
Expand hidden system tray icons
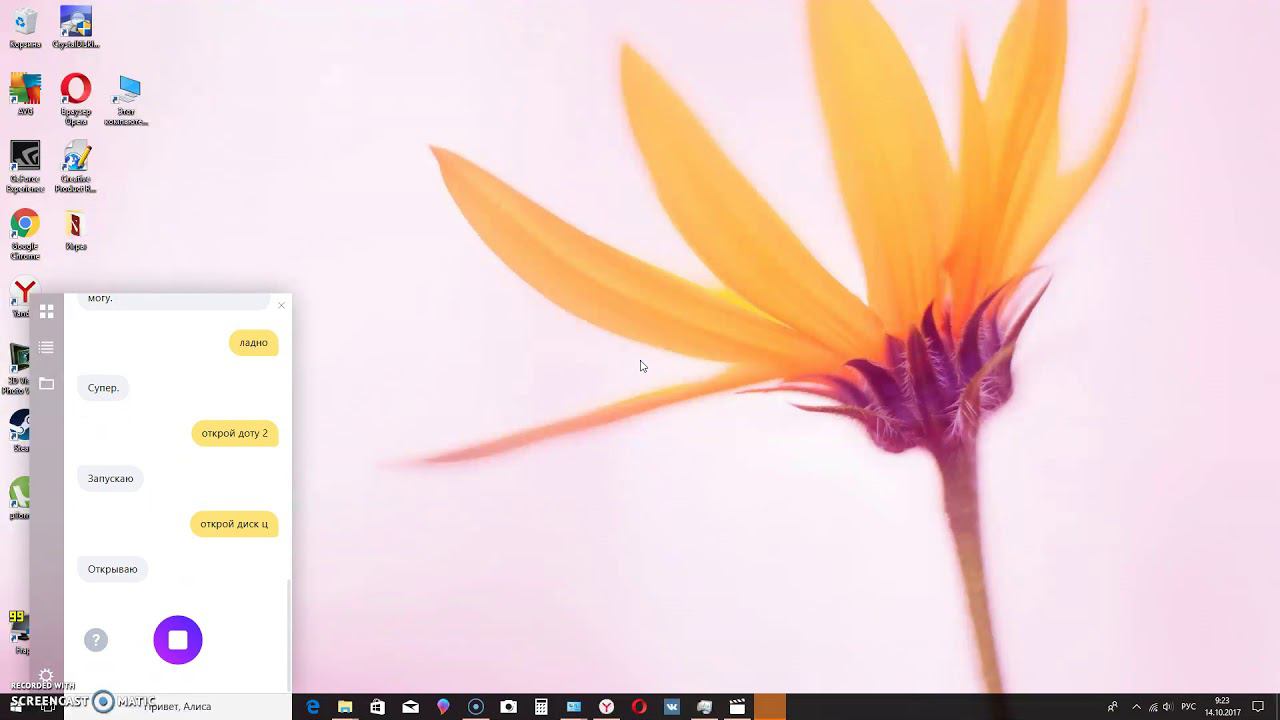[x=1136, y=707]
